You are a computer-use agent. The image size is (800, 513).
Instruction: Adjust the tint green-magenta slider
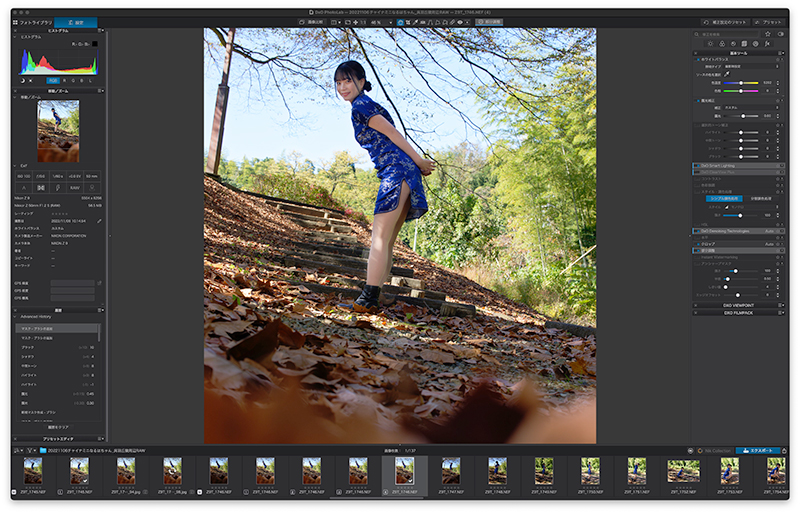pyautogui.click(x=741, y=91)
